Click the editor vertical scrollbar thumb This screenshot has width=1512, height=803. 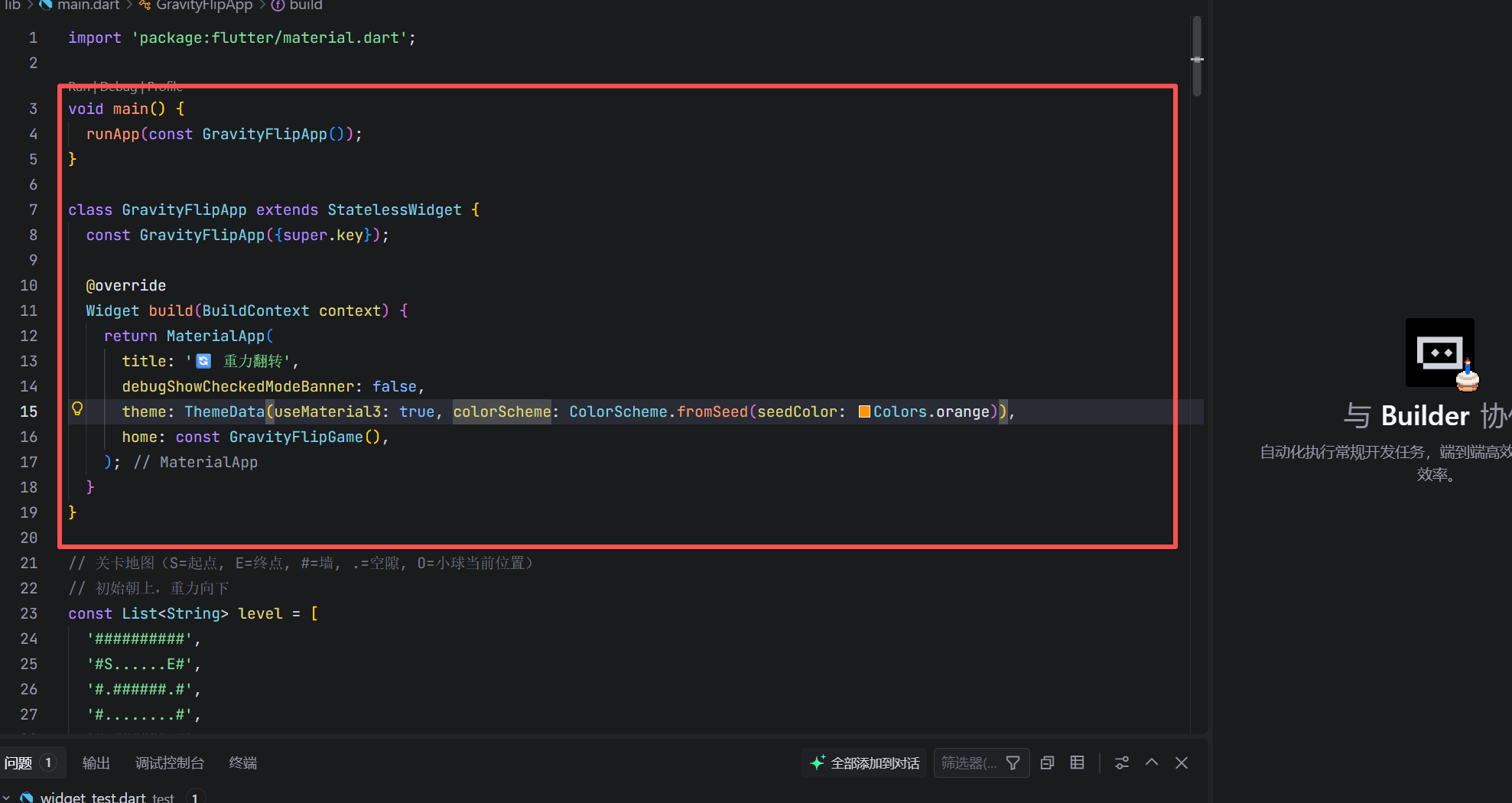(1197, 57)
